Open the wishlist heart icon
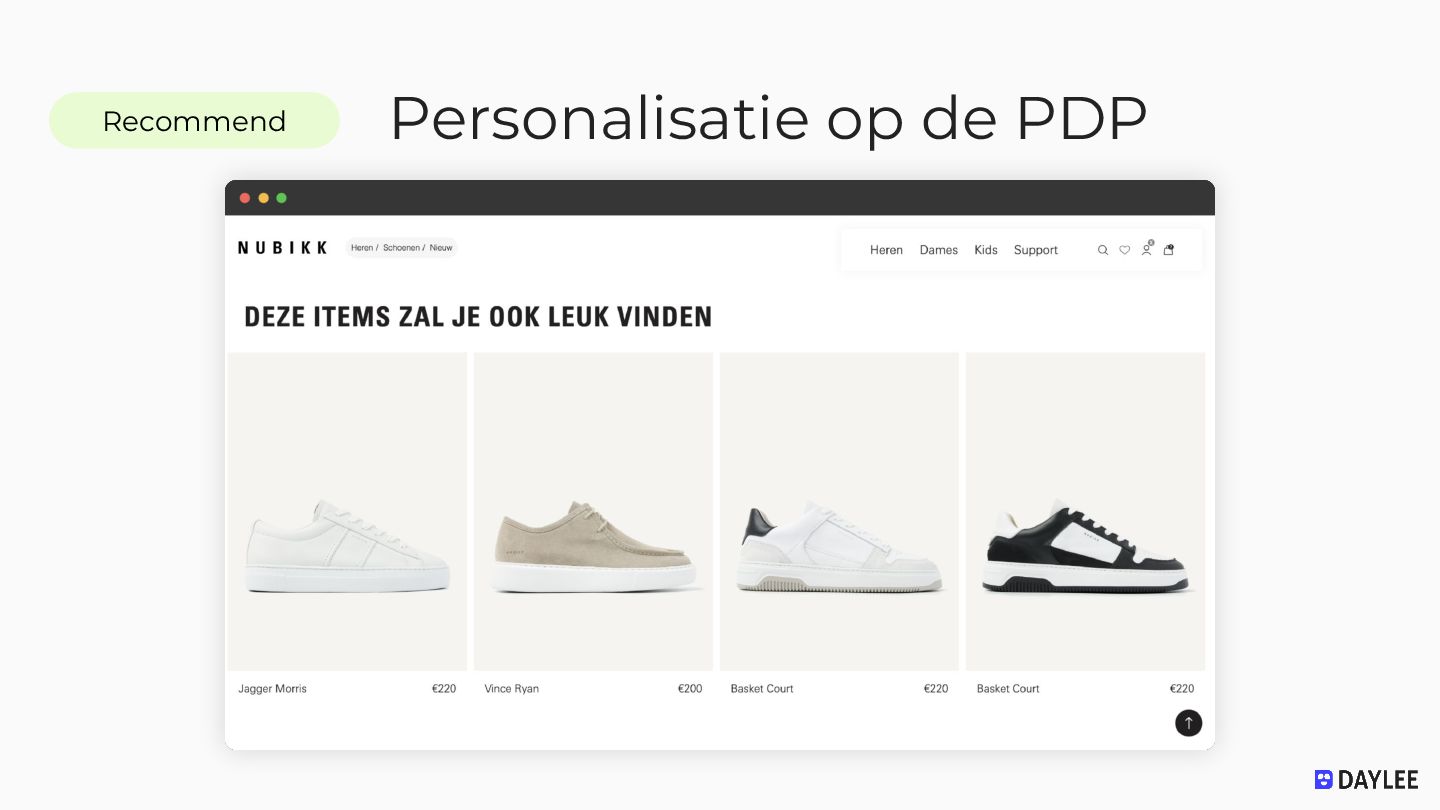Image resolution: width=1440 pixels, height=810 pixels. [1124, 250]
